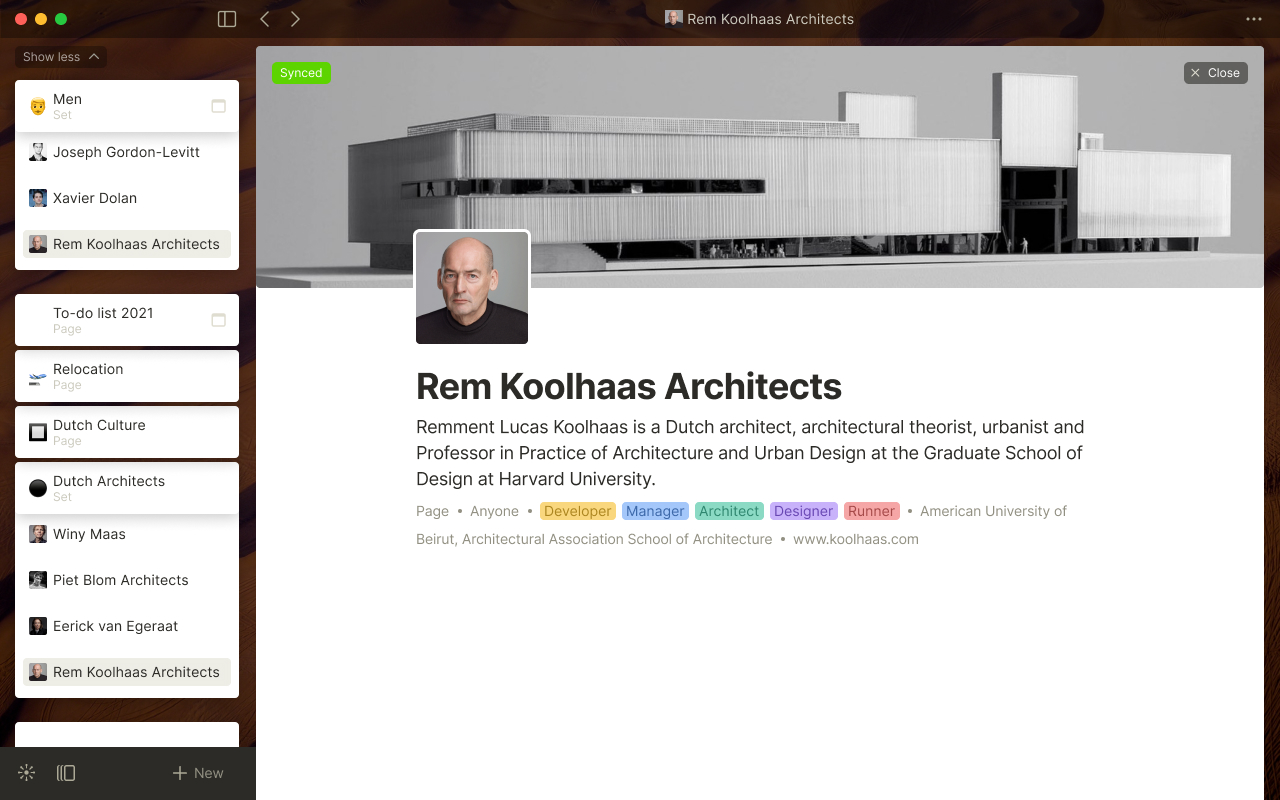Select Eerick van Egeraat entry
This screenshot has width=1280, height=800.
(127, 626)
